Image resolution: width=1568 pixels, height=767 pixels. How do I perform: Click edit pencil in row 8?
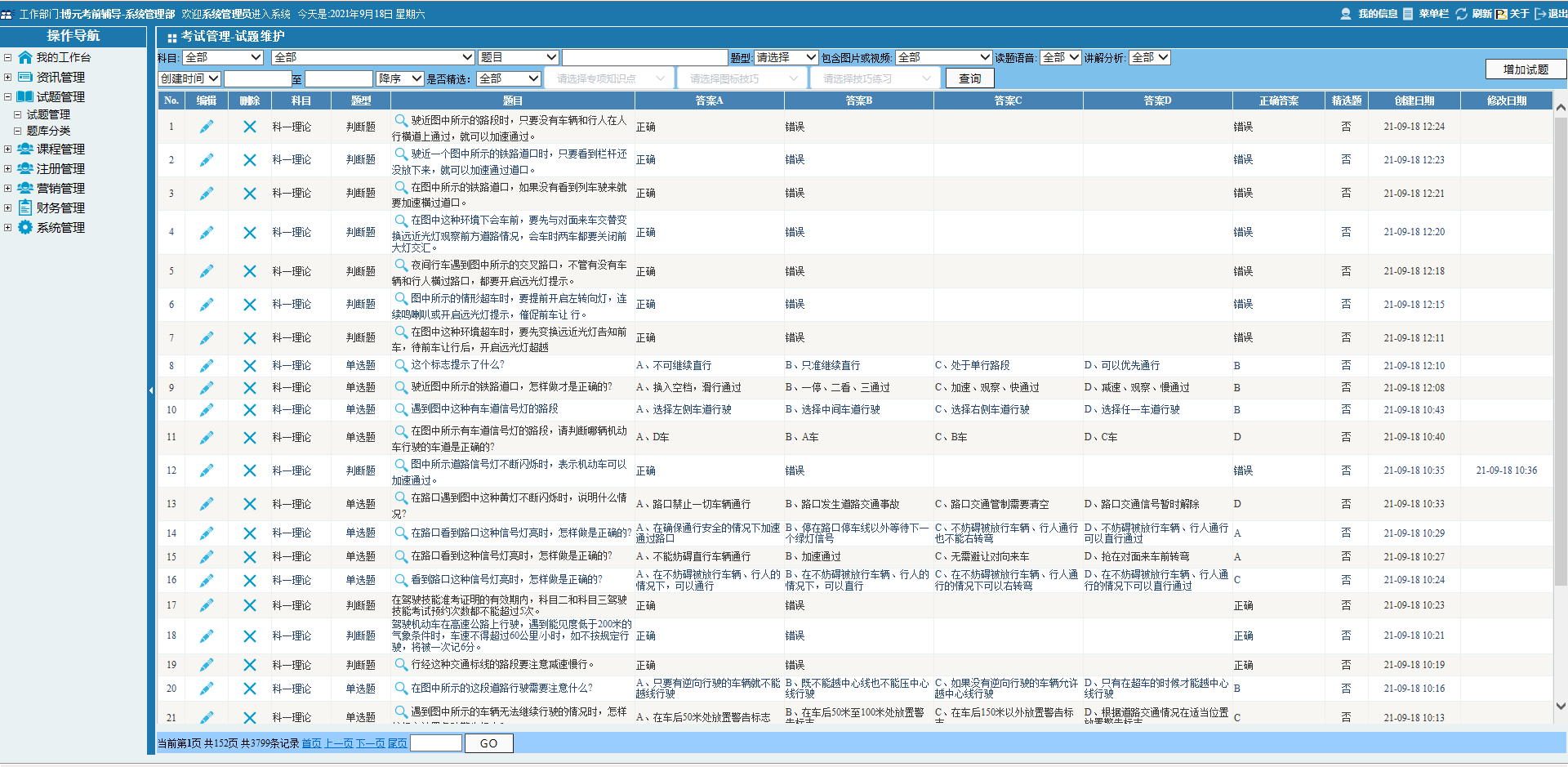(x=207, y=366)
